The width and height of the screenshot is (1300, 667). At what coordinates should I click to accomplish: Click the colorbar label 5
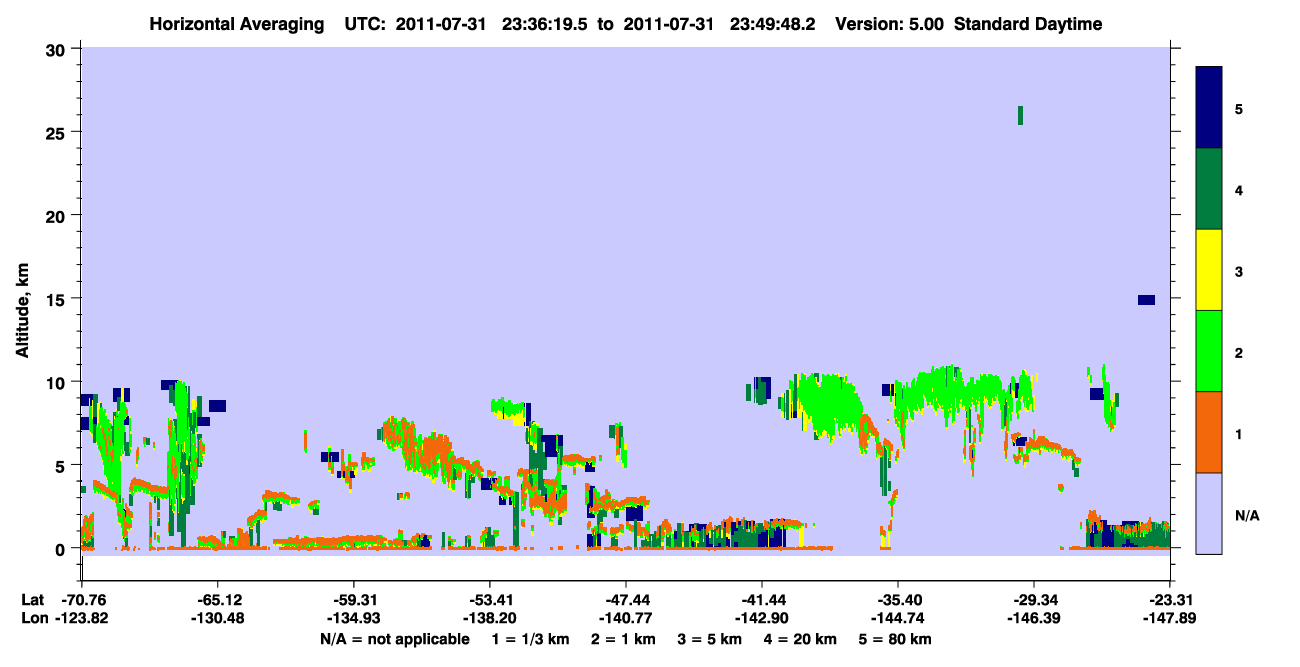point(1238,108)
